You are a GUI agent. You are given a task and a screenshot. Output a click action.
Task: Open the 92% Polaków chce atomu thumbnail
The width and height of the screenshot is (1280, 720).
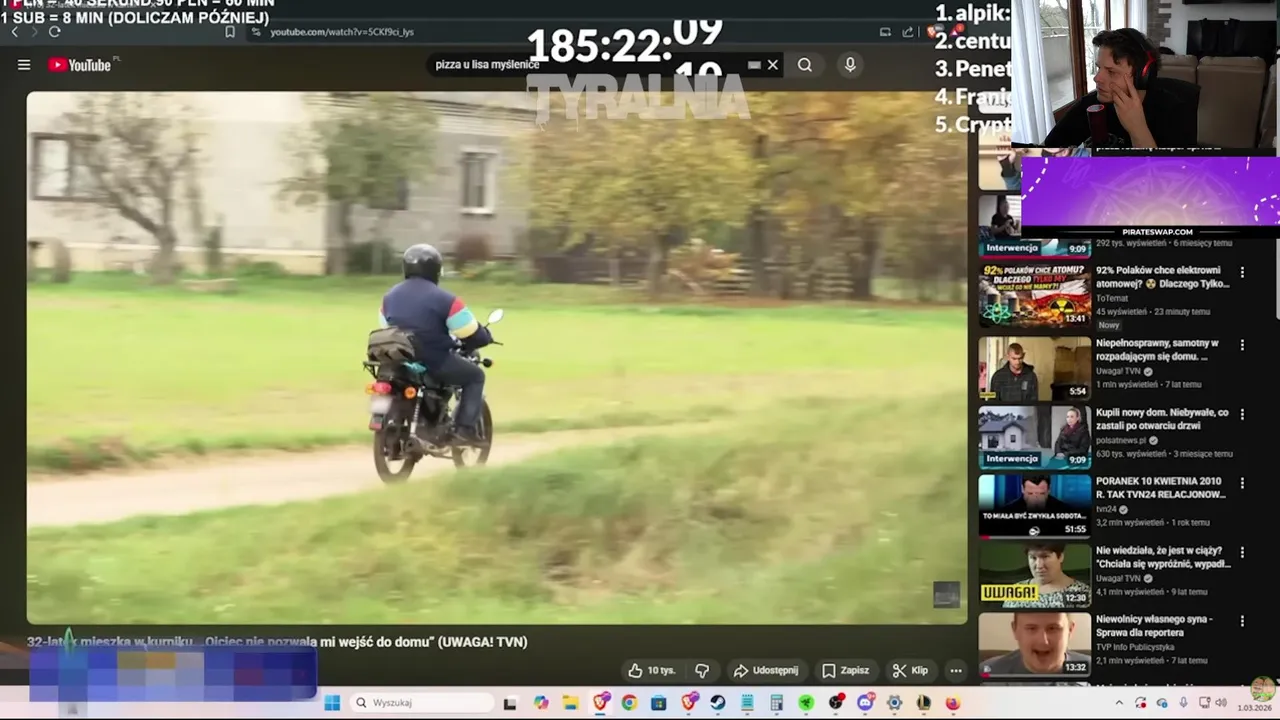point(1034,294)
